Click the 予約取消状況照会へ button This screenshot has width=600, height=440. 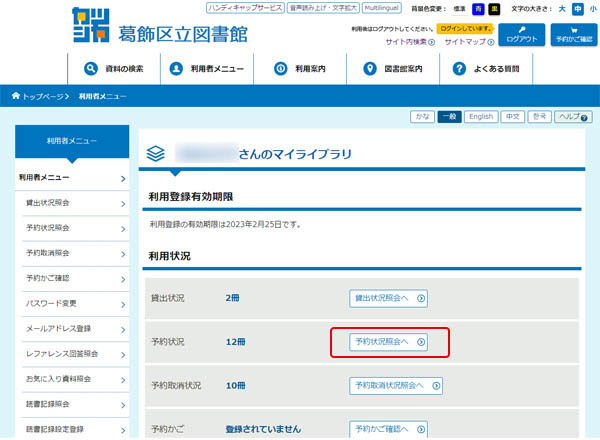point(396,386)
